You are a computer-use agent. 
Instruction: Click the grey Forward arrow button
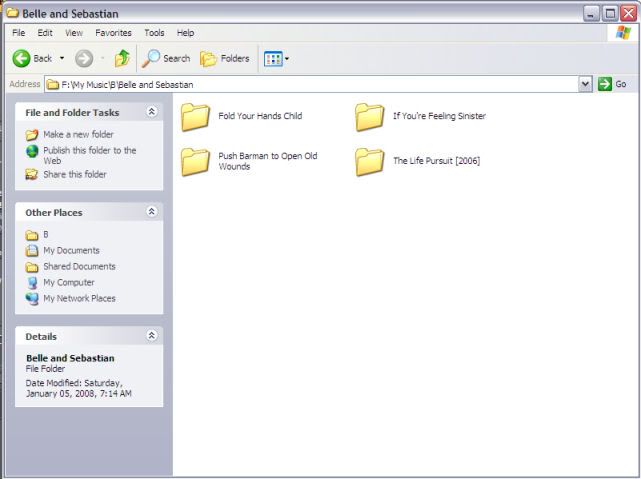click(x=84, y=58)
